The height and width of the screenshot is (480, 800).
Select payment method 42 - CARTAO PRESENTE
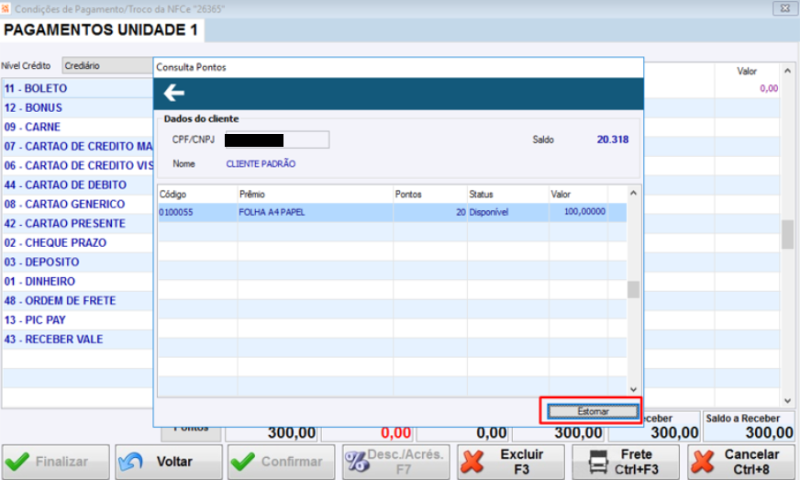[78, 223]
